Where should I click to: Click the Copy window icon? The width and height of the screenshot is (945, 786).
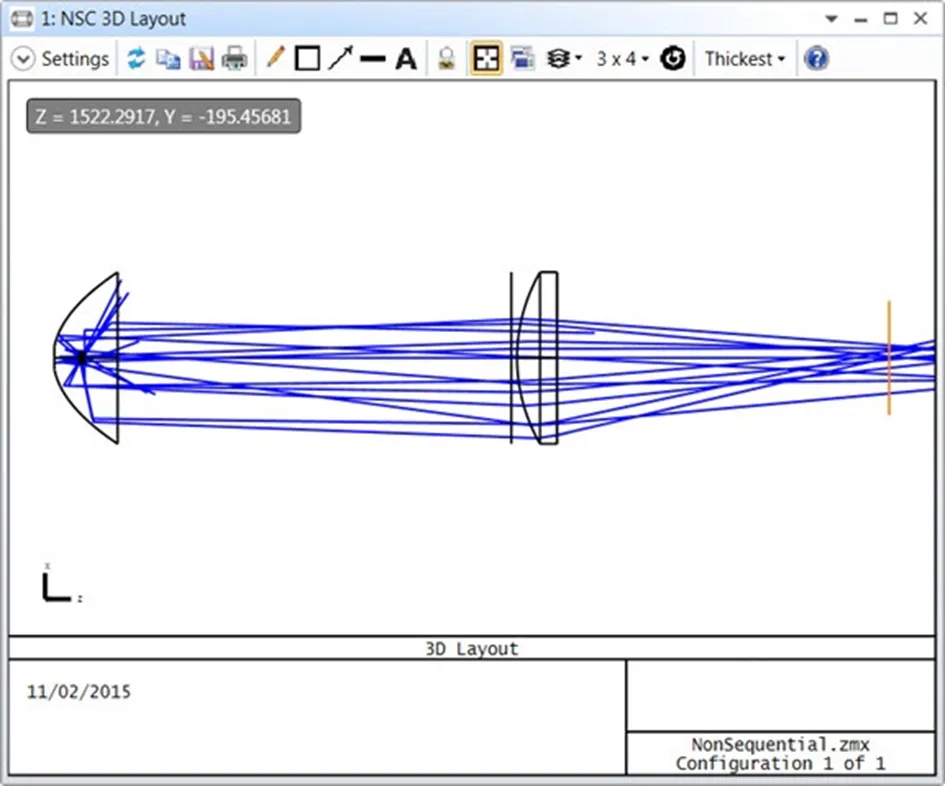pos(168,58)
